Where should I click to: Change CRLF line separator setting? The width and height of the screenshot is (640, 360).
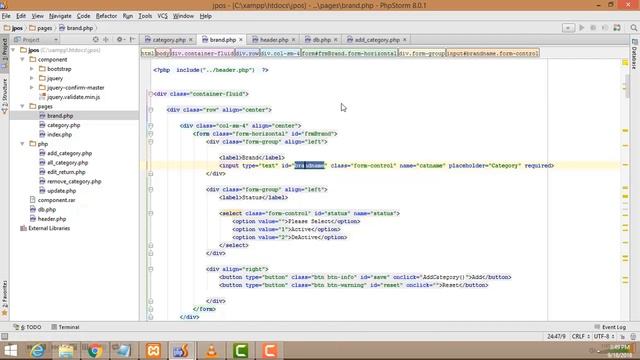[x=581, y=337]
